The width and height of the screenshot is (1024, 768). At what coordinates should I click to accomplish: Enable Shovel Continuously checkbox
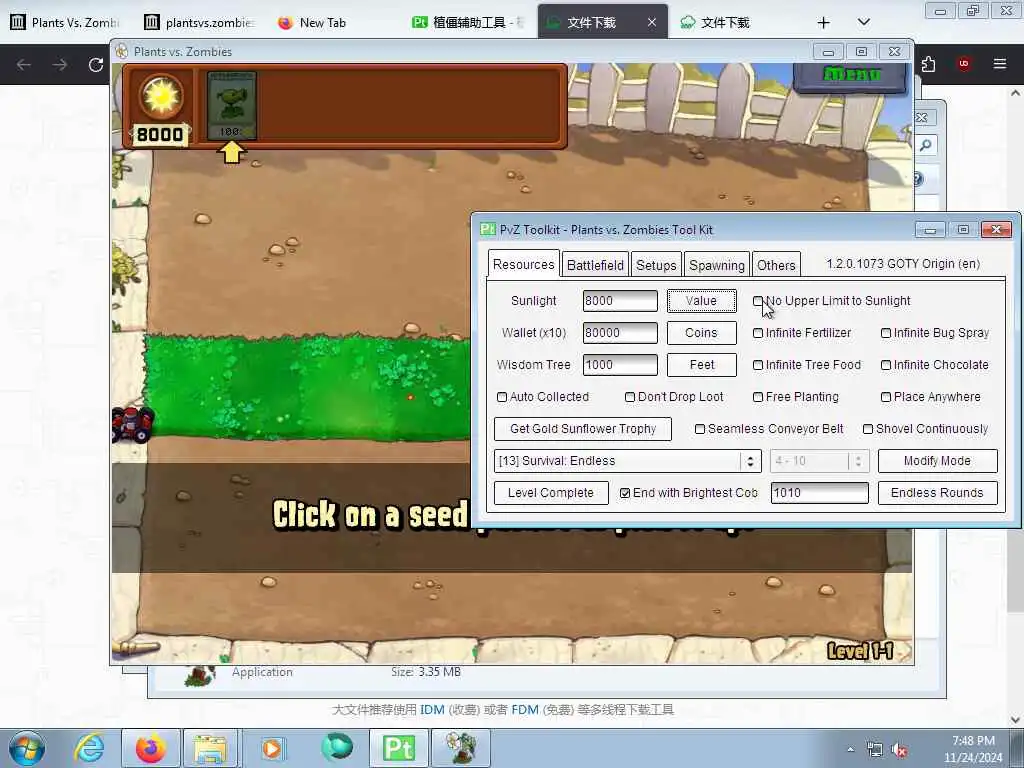[867, 429]
